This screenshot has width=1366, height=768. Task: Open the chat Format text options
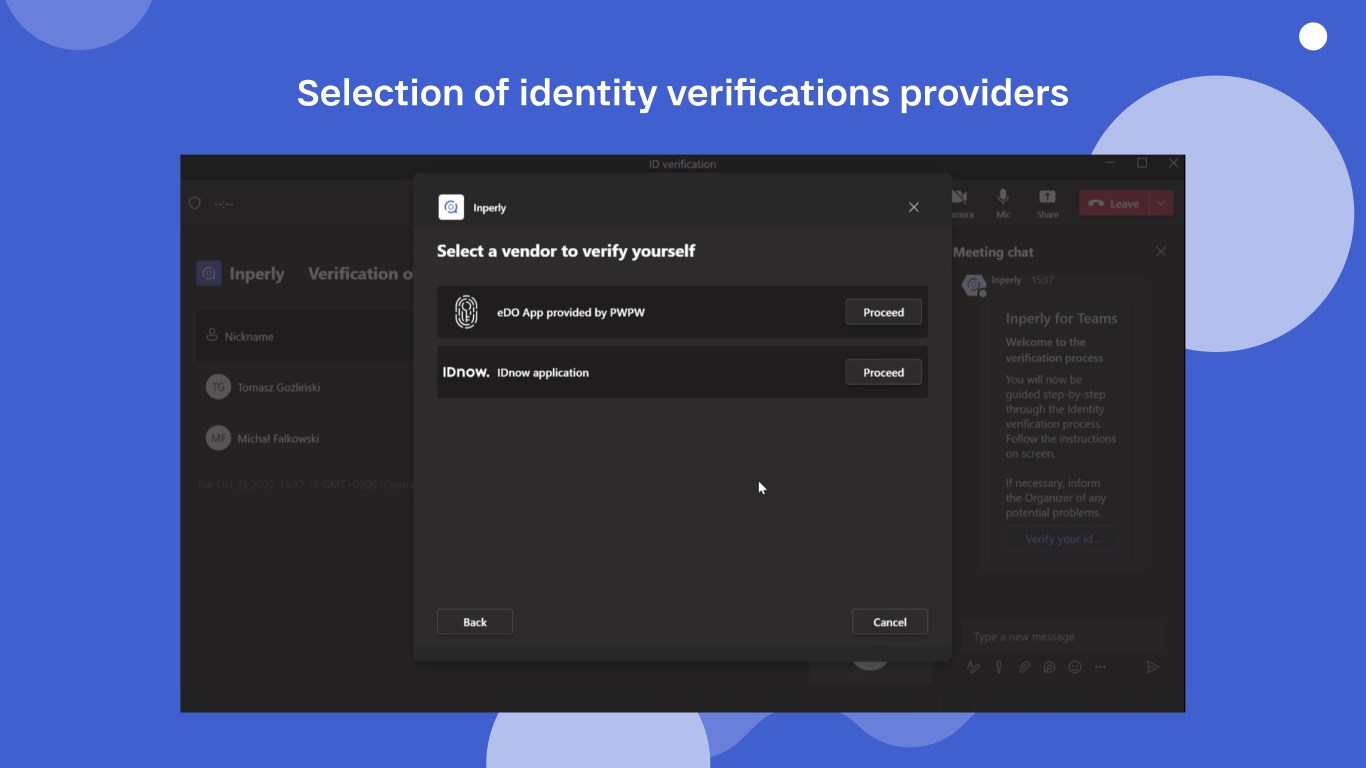[x=974, y=667]
